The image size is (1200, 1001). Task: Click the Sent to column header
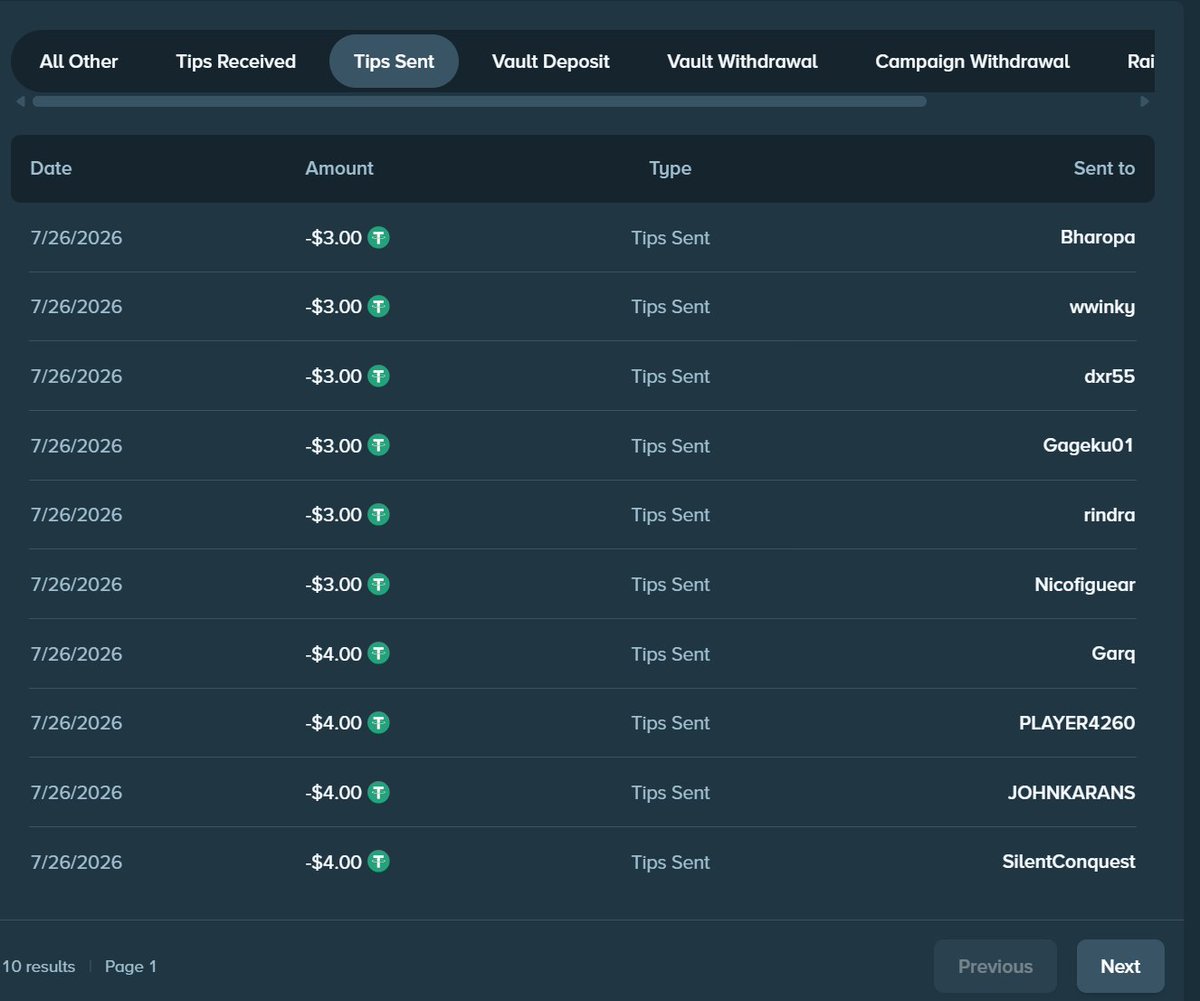point(1104,169)
